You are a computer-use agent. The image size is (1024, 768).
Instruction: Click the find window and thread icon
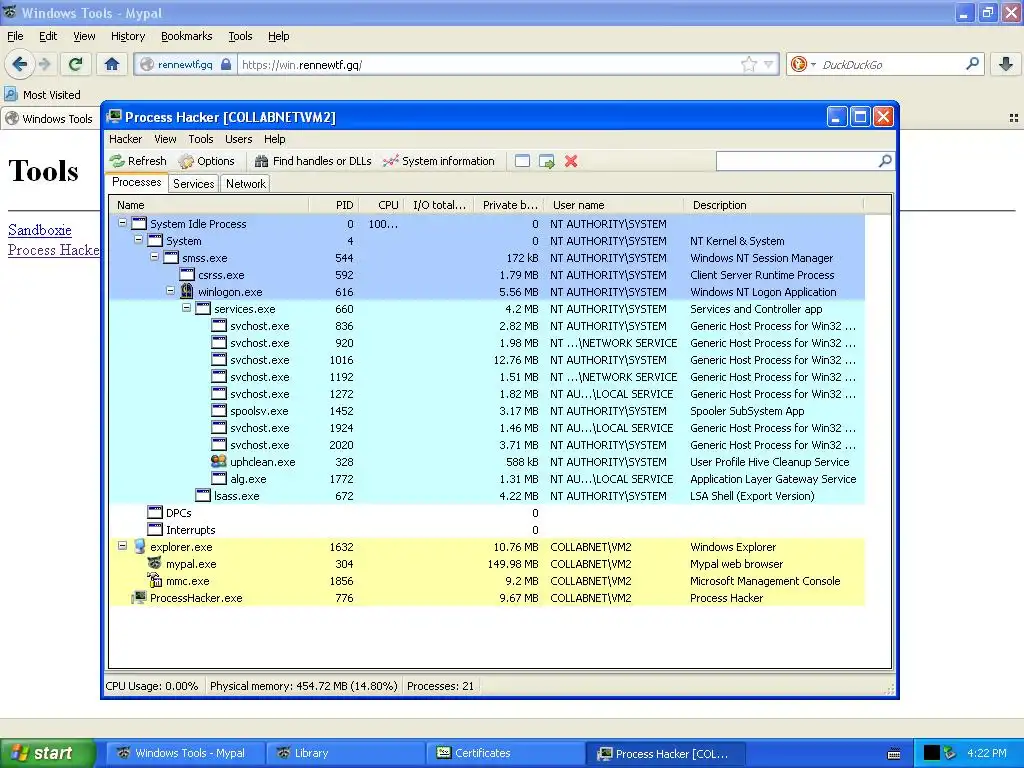[547, 161]
